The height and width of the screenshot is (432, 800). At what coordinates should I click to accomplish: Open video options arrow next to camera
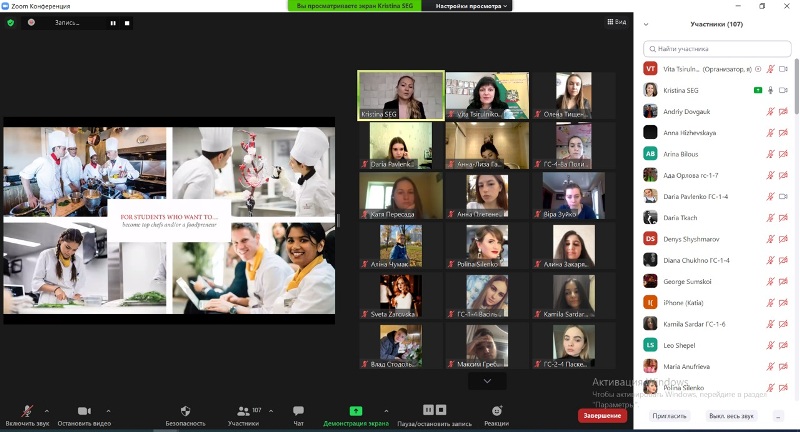click(x=108, y=411)
